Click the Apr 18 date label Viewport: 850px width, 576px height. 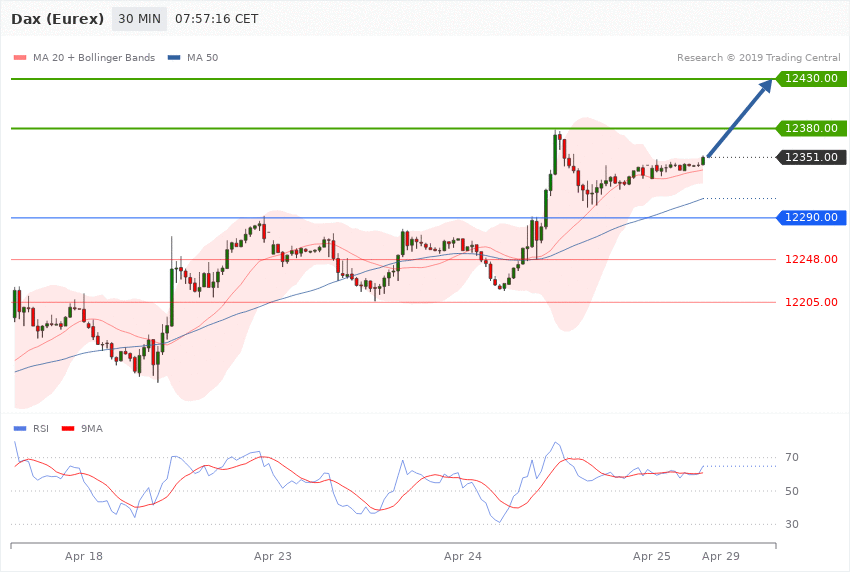point(83,556)
